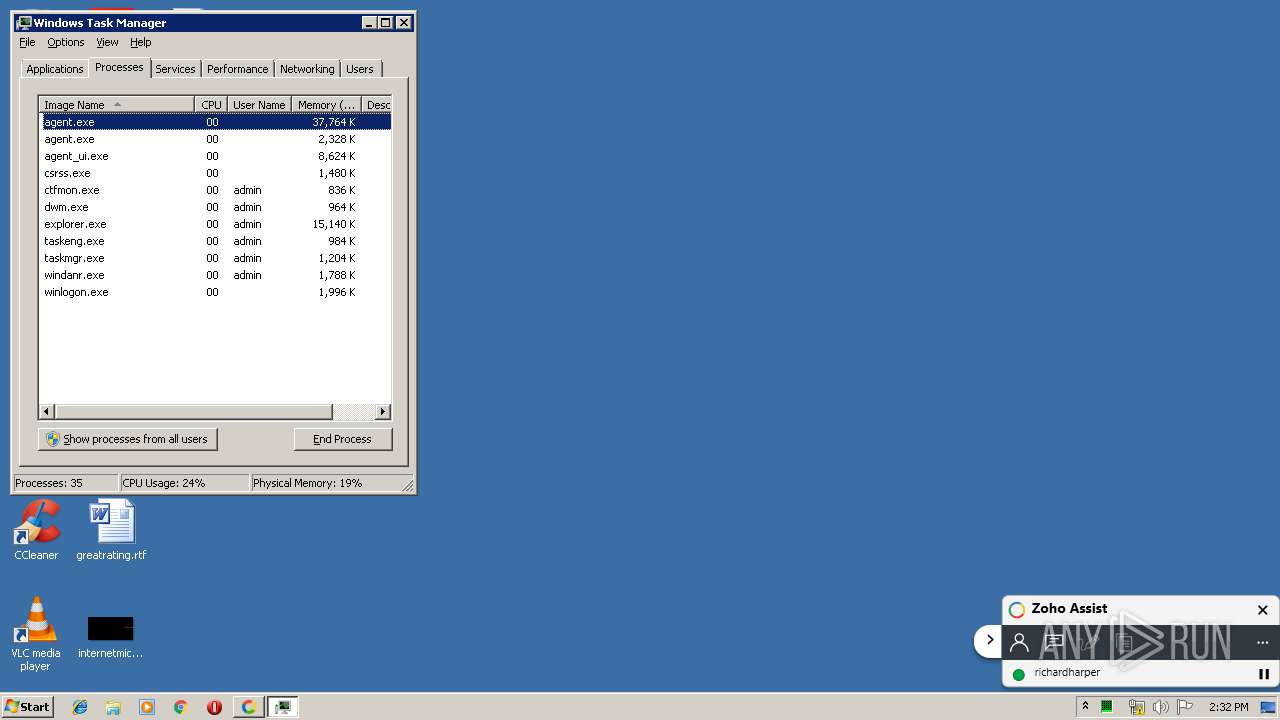
Task: Select dwm.exe process row
Action: (215, 207)
